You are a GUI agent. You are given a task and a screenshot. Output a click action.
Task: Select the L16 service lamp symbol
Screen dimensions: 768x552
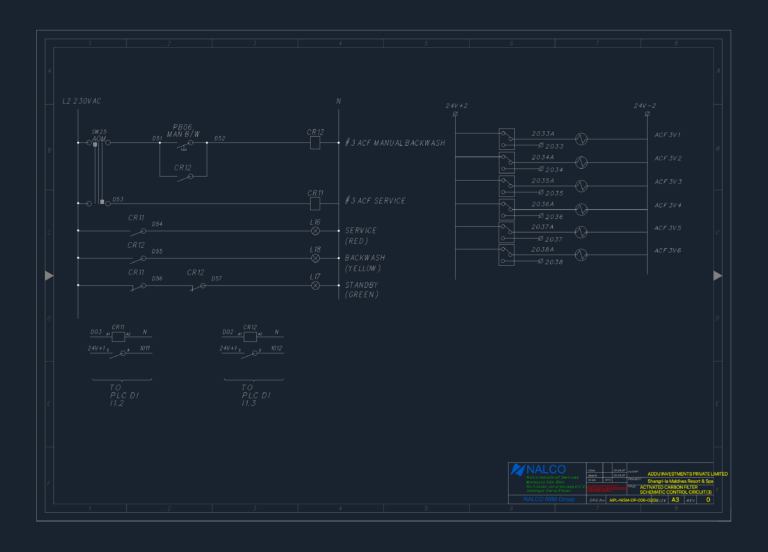pyautogui.click(x=315, y=231)
